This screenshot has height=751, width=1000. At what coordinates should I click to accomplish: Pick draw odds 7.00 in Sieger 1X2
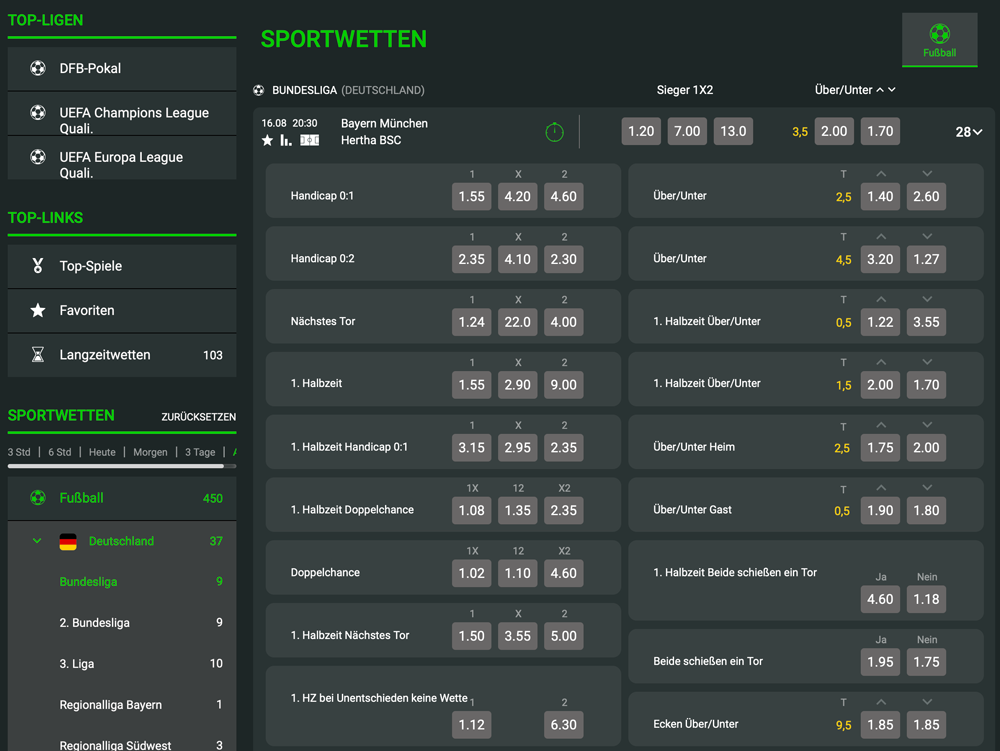687,131
